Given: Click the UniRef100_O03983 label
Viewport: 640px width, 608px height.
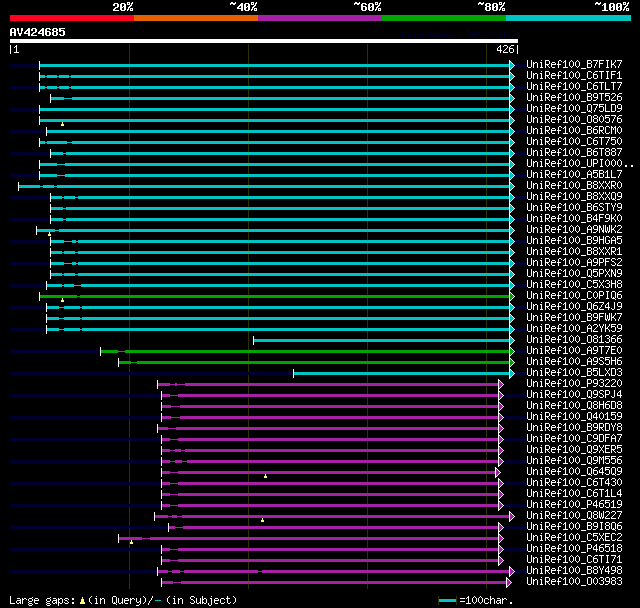Looking at the screenshot, I should (574, 582).
